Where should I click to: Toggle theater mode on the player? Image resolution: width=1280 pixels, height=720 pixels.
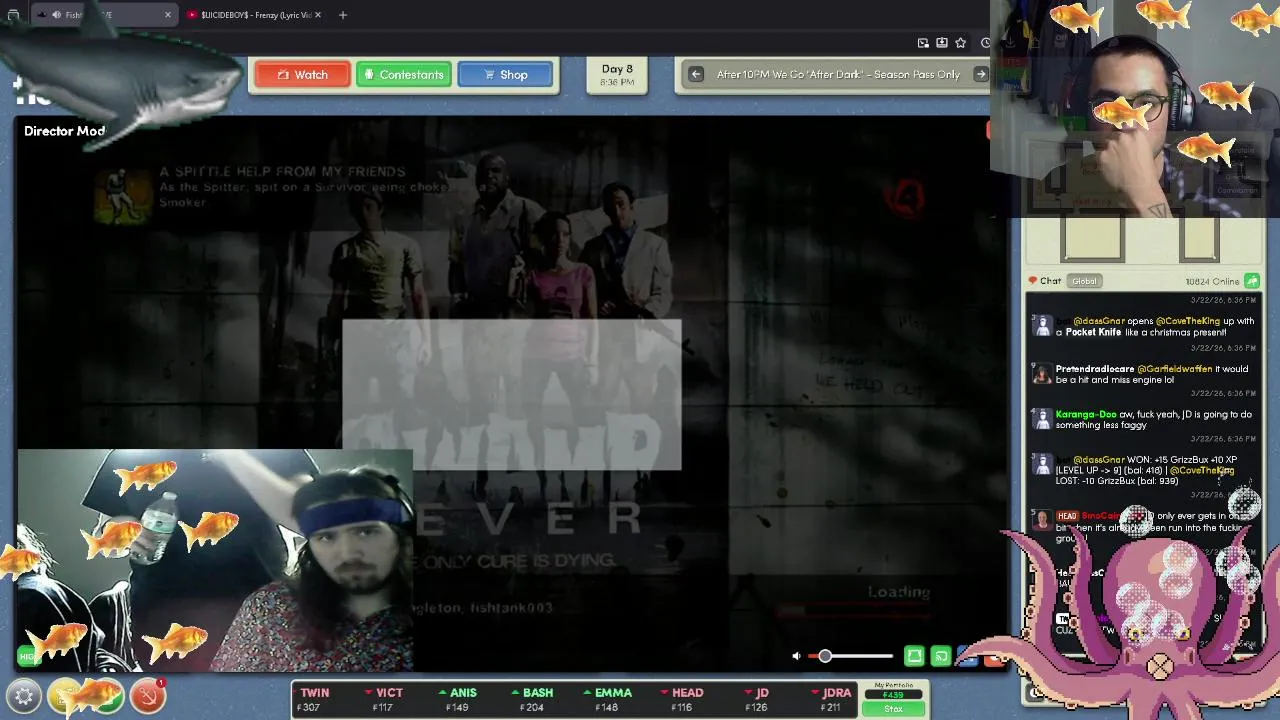pyautogui.click(x=914, y=656)
